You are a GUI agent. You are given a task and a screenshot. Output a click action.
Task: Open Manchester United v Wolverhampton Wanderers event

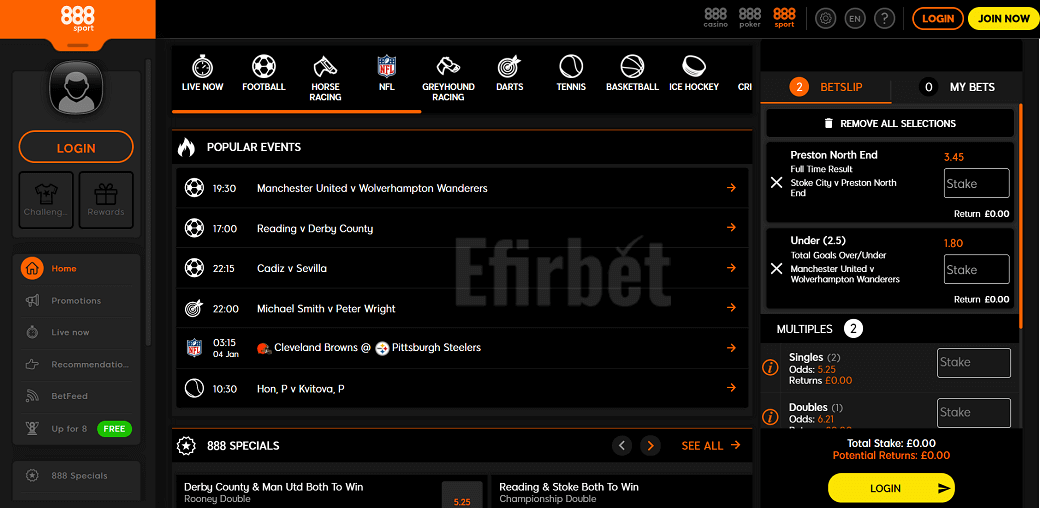pos(462,188)
